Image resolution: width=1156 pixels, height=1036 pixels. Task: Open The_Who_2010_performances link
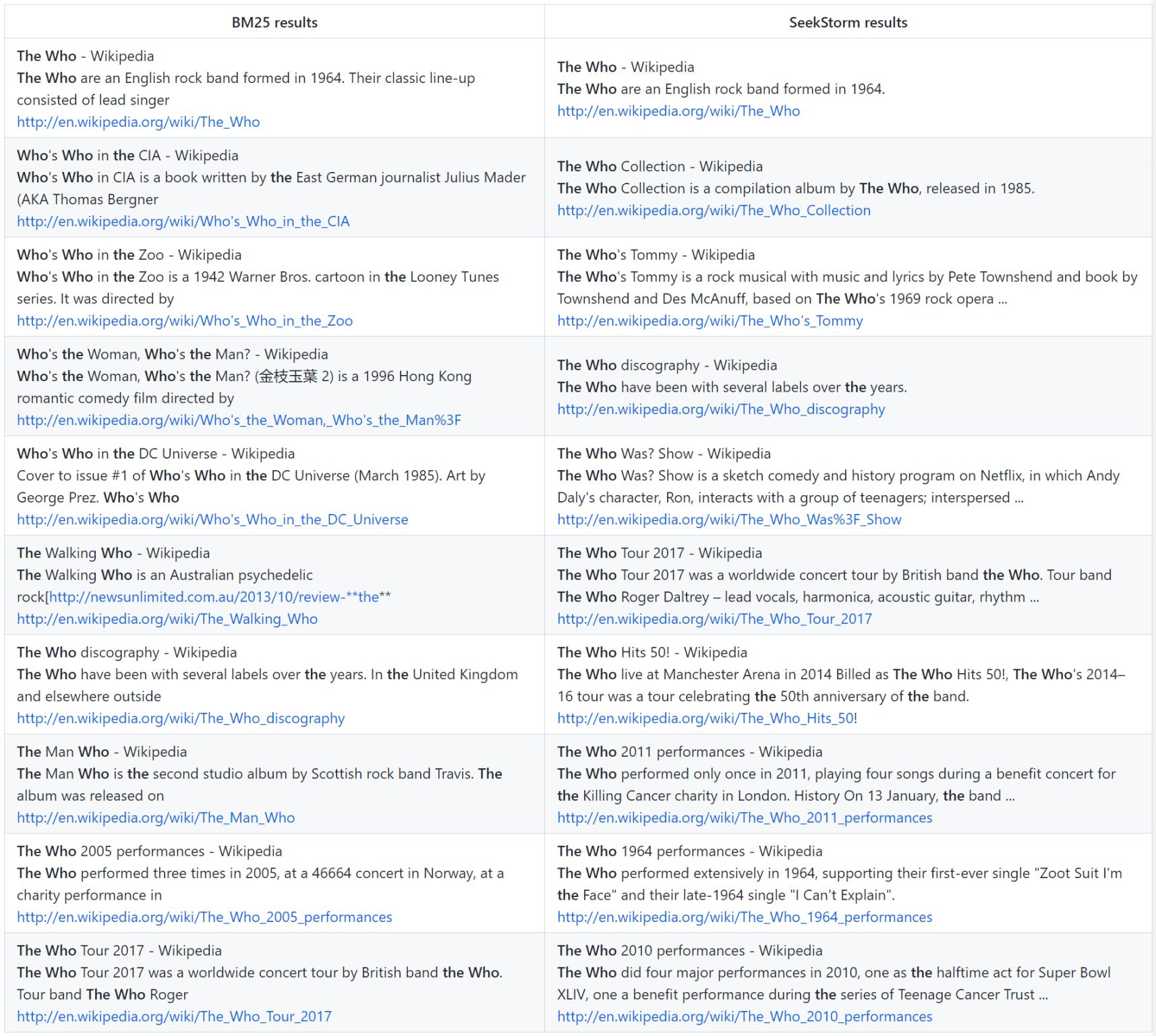[x=745, y=1016]
